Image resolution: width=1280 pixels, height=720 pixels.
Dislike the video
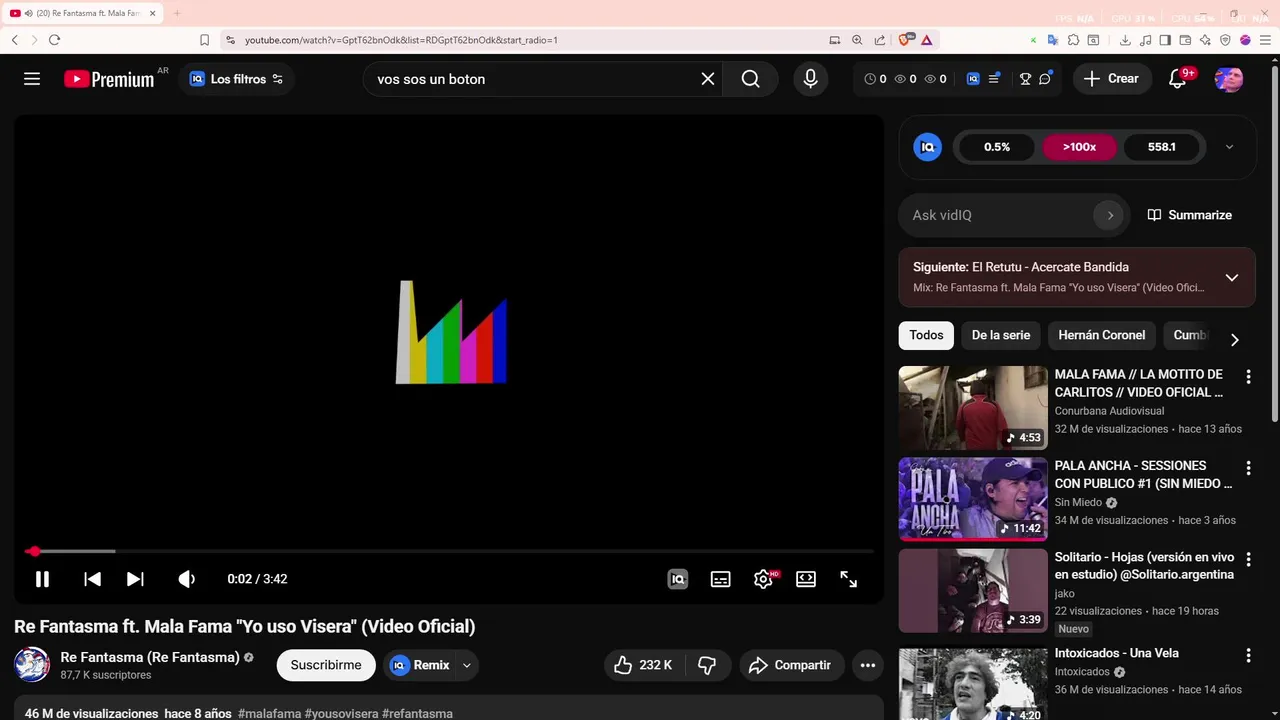(x=707, y=665)
